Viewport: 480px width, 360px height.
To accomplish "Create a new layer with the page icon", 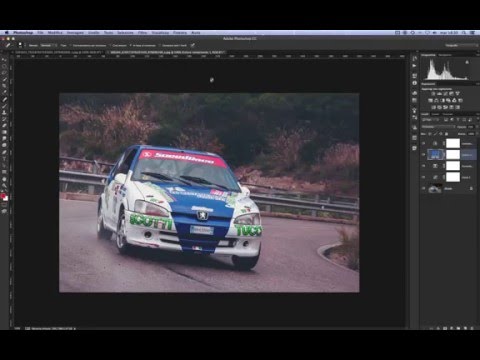I will [465, 328].
